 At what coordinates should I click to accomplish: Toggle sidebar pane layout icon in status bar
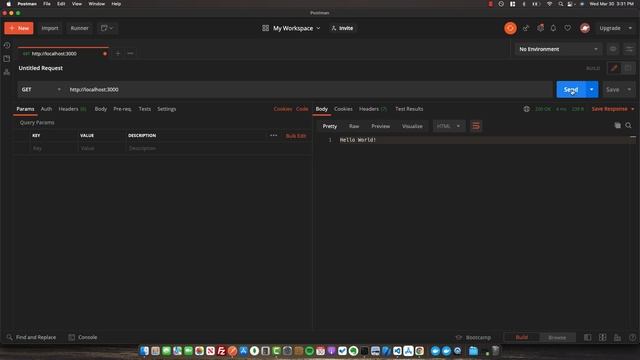point(587,337)
